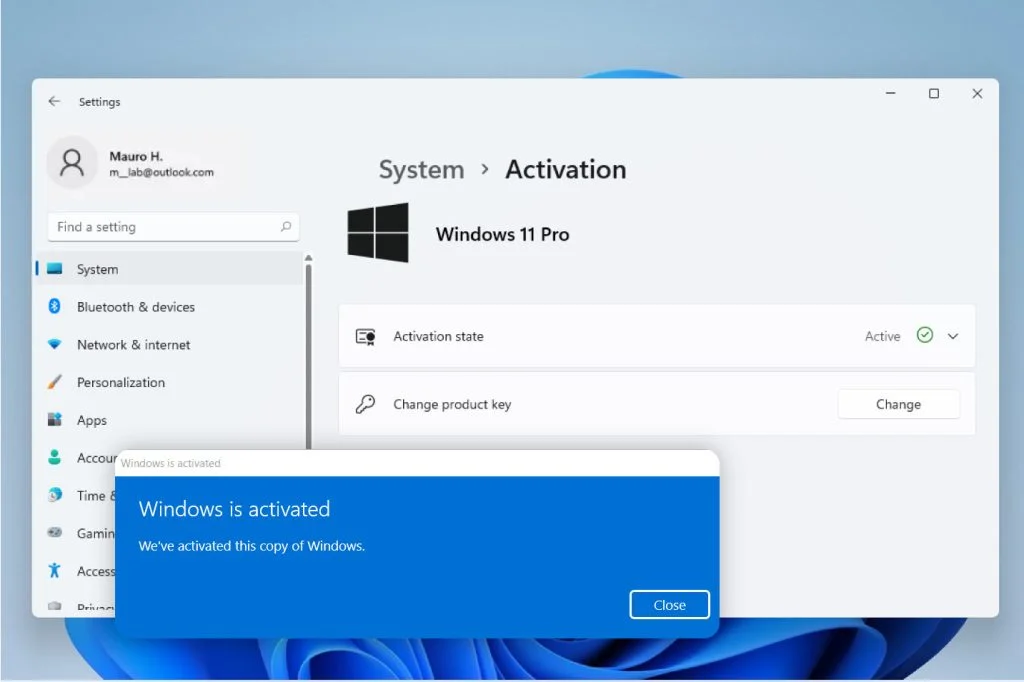Click the certificate icon on Activation state row

[365, 336]
